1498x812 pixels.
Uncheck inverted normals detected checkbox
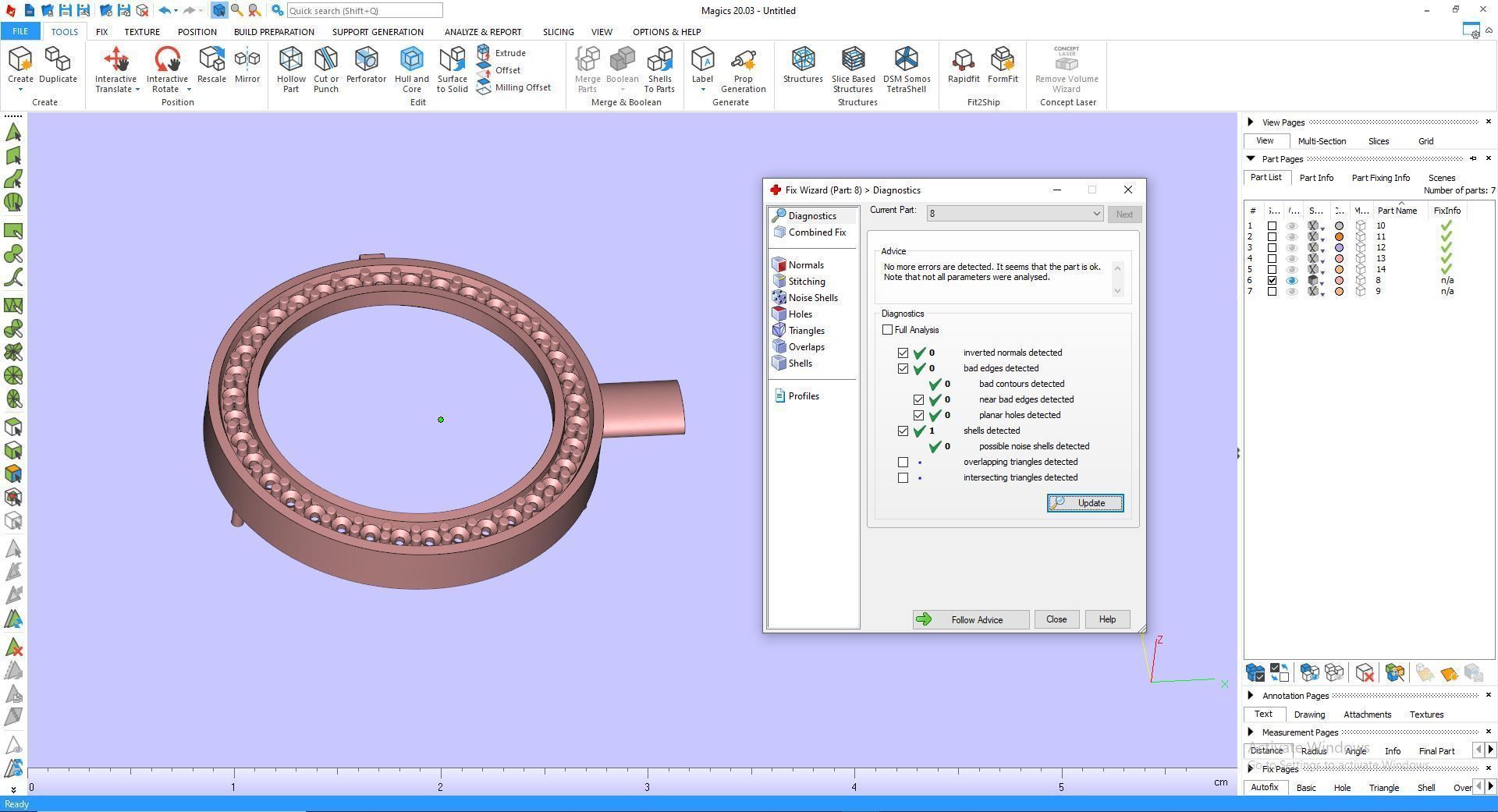pos(903,353)
